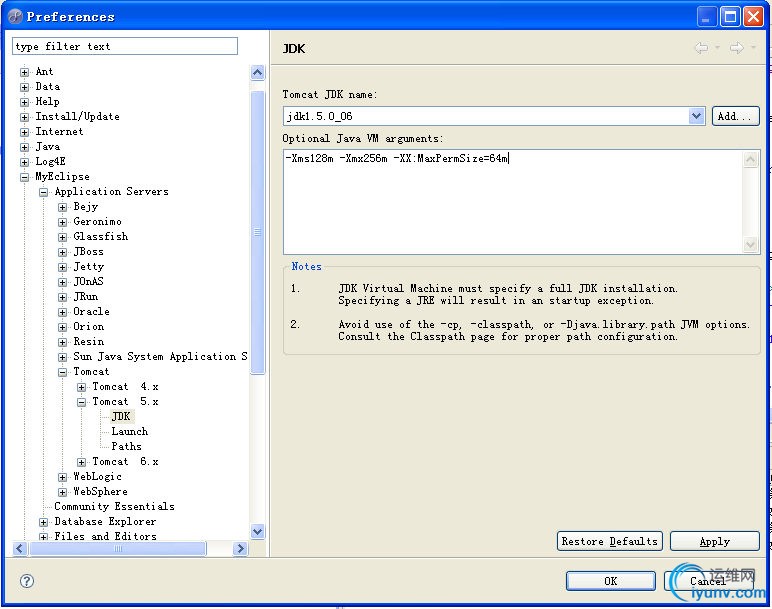Select Community Essentials in the tree

114,506
